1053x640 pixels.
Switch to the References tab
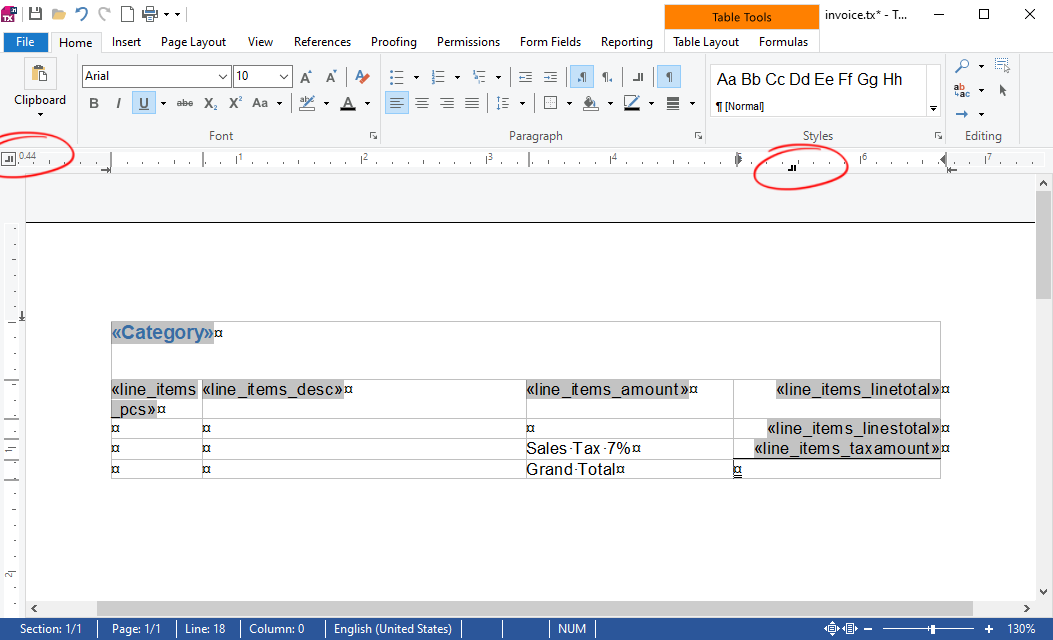tap(322, 42)
